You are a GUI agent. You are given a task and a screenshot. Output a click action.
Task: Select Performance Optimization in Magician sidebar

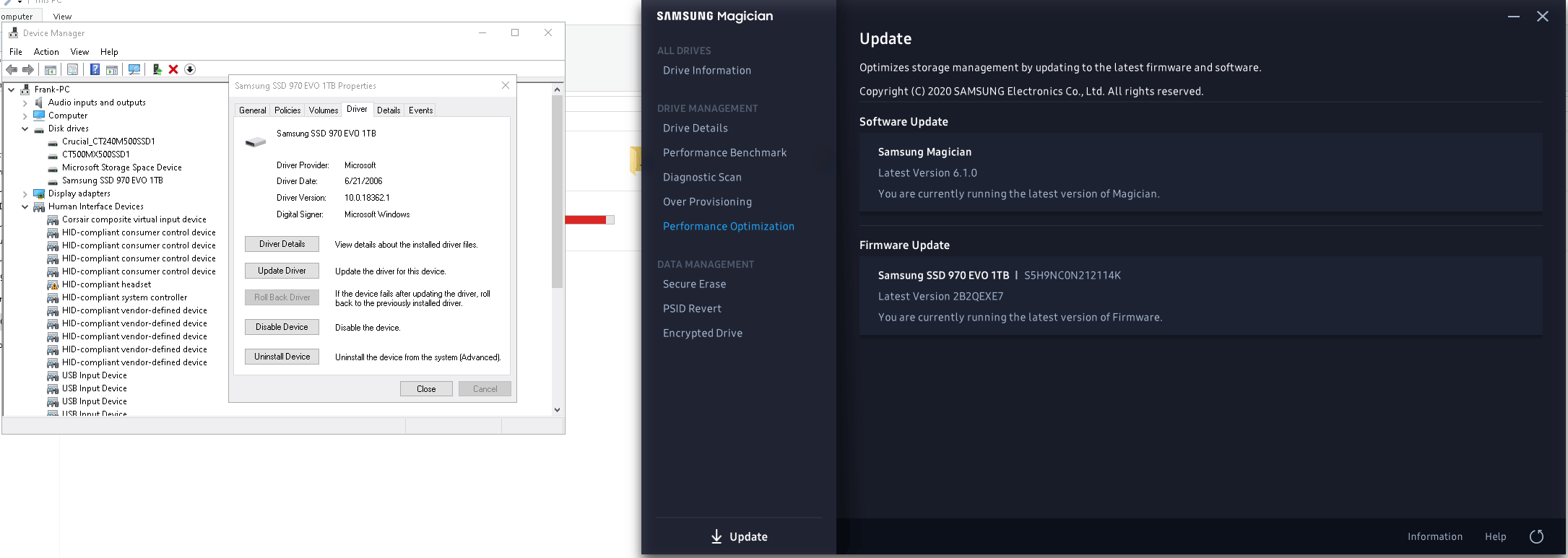click(x=729, y=226)
